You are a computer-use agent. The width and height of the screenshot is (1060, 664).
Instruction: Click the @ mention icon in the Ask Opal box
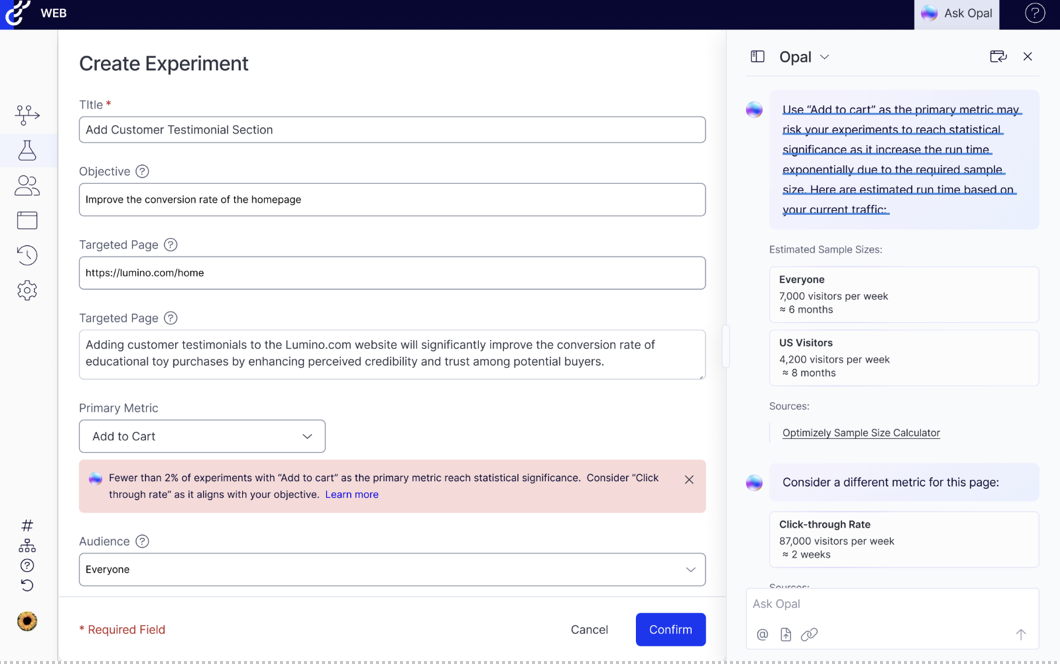762,634
